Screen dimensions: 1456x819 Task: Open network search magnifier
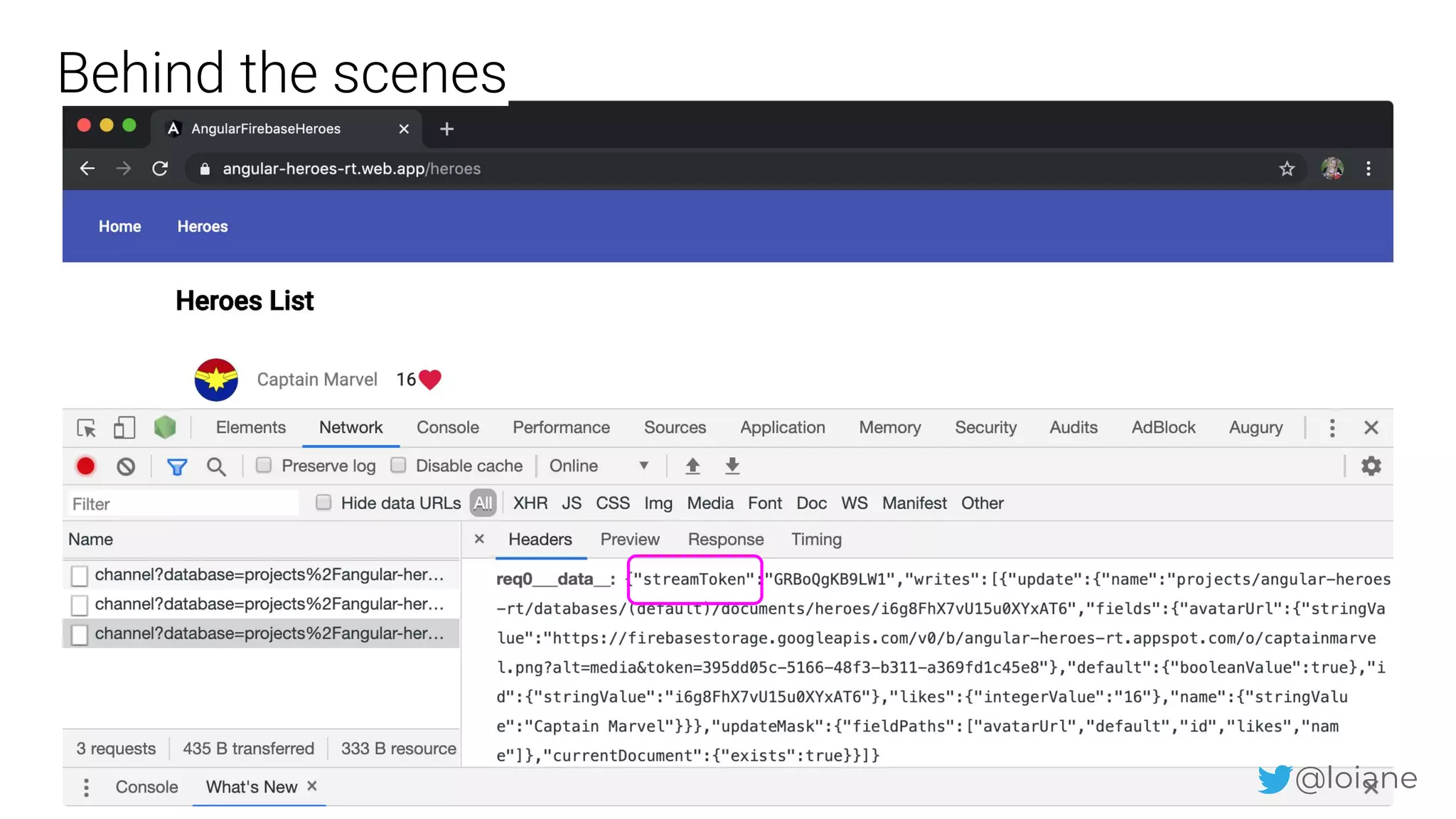point(216,466)
